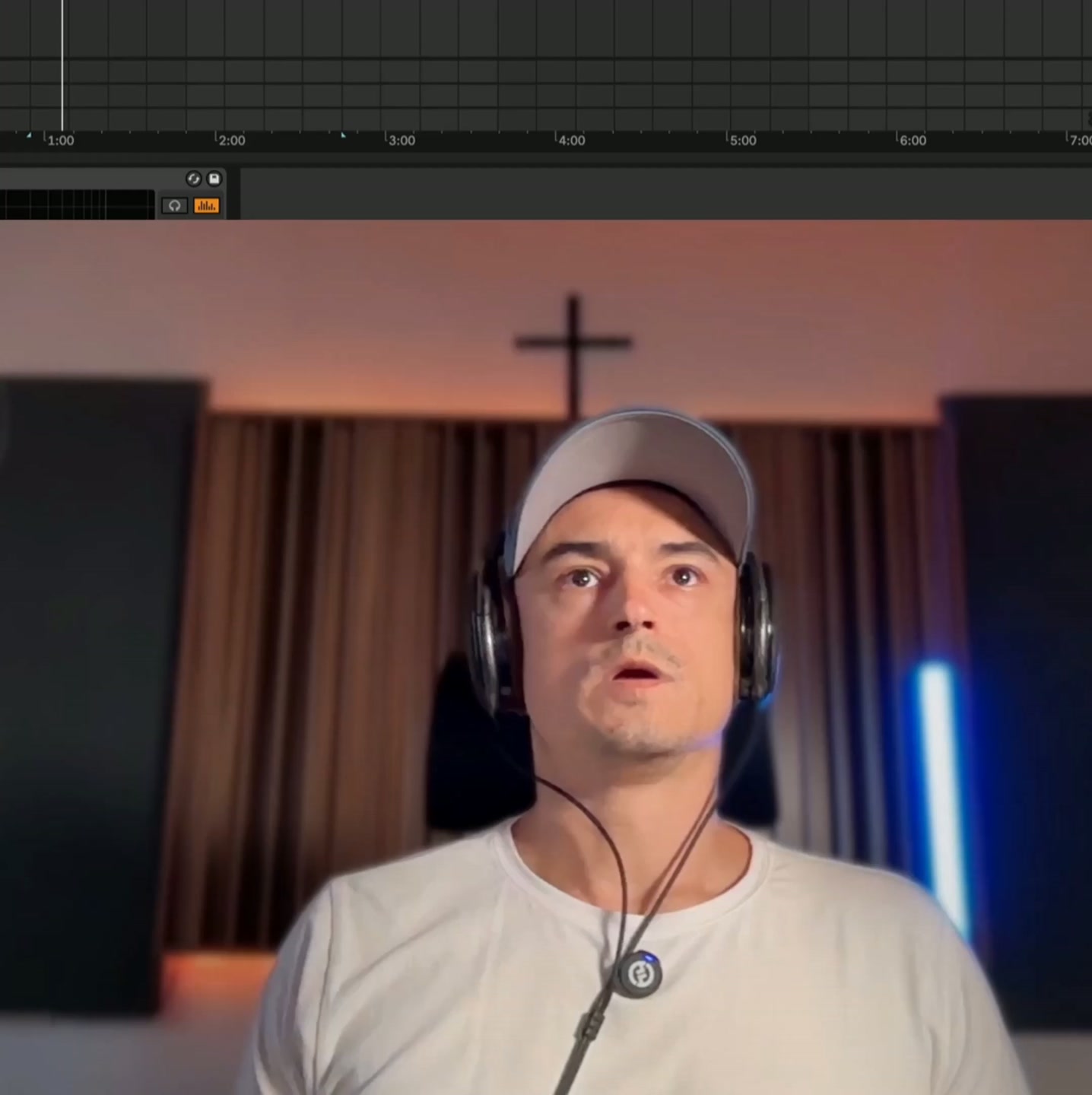Click the bottom track lane above ruler
This screenshot has width=1092, height=1095.
click(546, 119)
